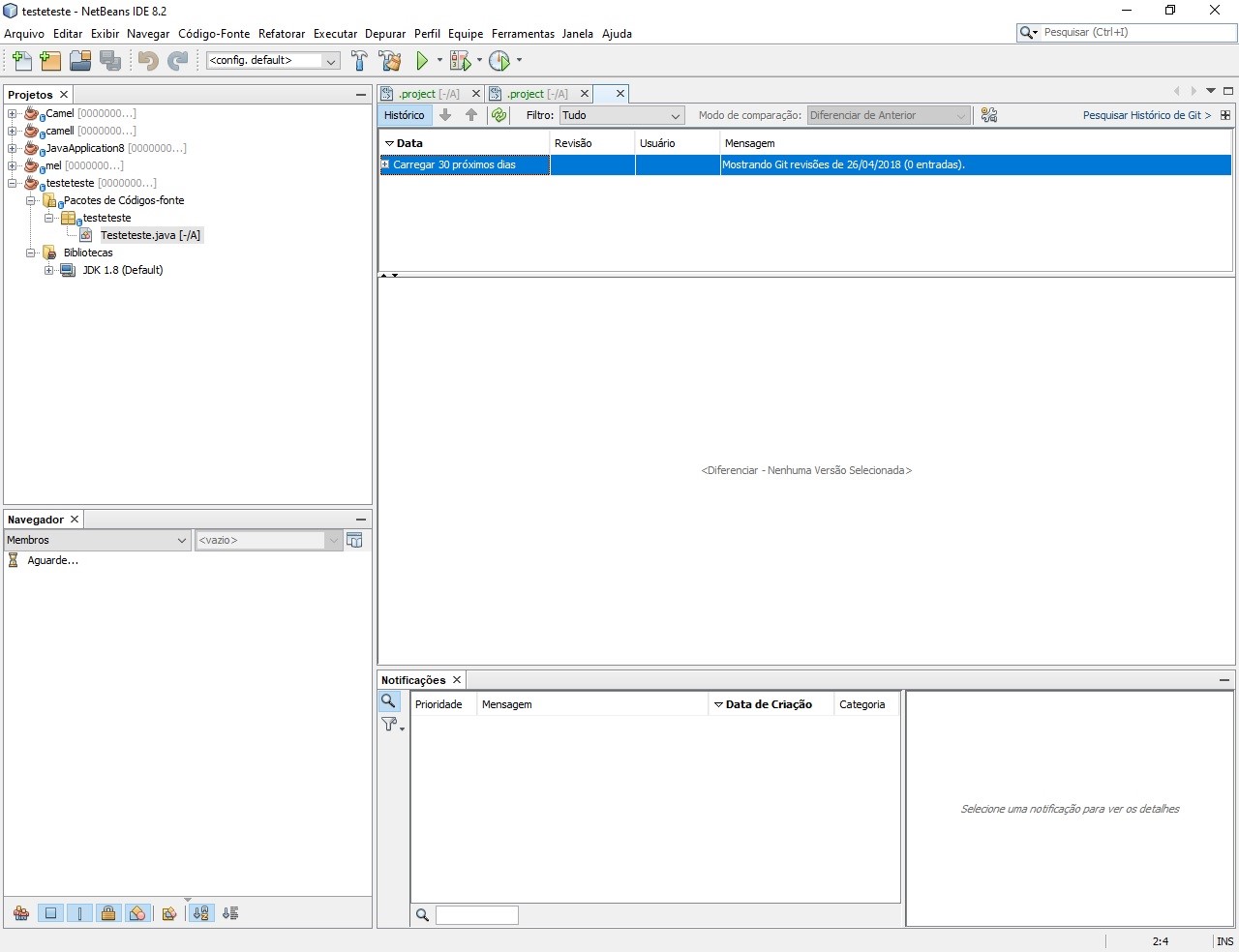Open a project with the folder icon
The image size is (1239, 952).
80,61
